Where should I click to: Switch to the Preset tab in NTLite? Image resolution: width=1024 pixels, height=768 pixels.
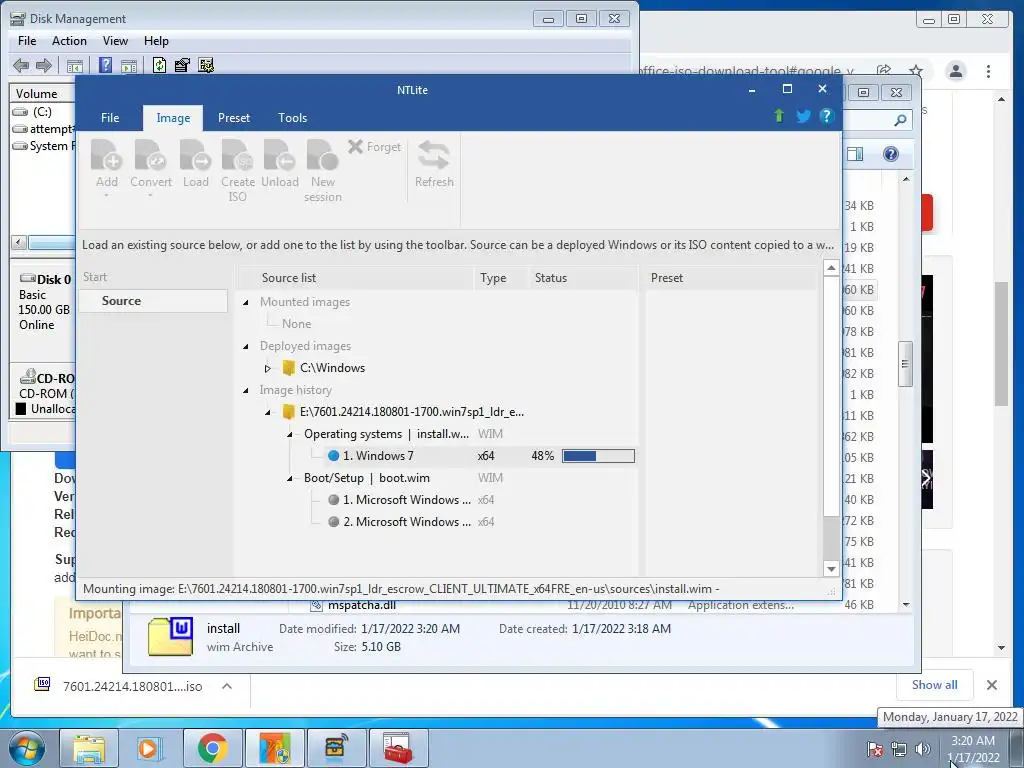(234, 118)
